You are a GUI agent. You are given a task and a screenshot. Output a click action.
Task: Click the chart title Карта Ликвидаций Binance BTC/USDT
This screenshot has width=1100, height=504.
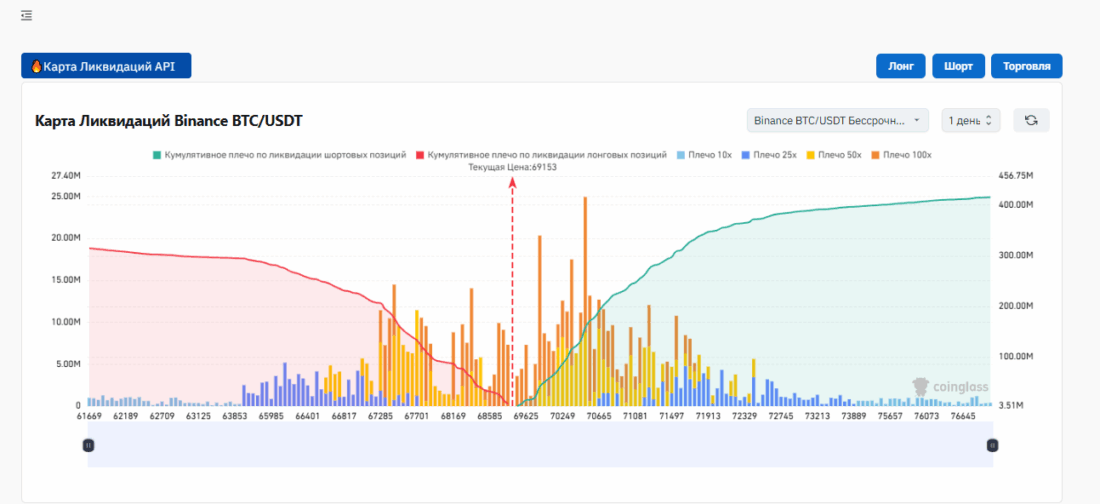(168, 121)
